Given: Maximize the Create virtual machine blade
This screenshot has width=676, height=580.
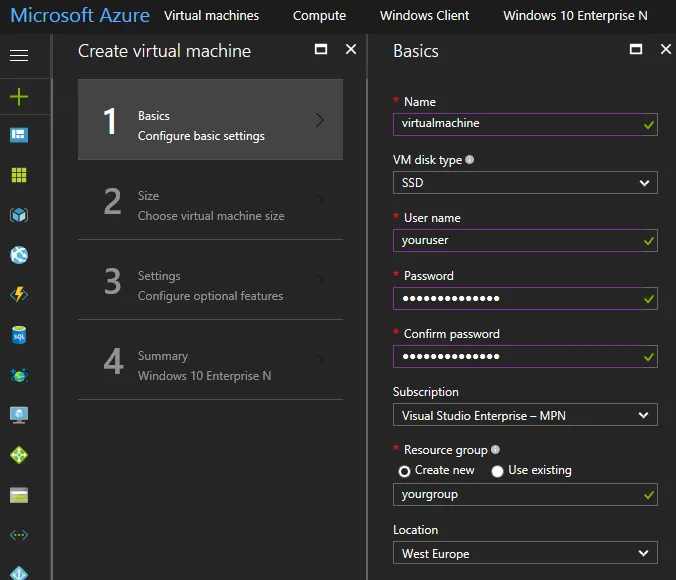Looking at the screenshot, I should (321, 49).
